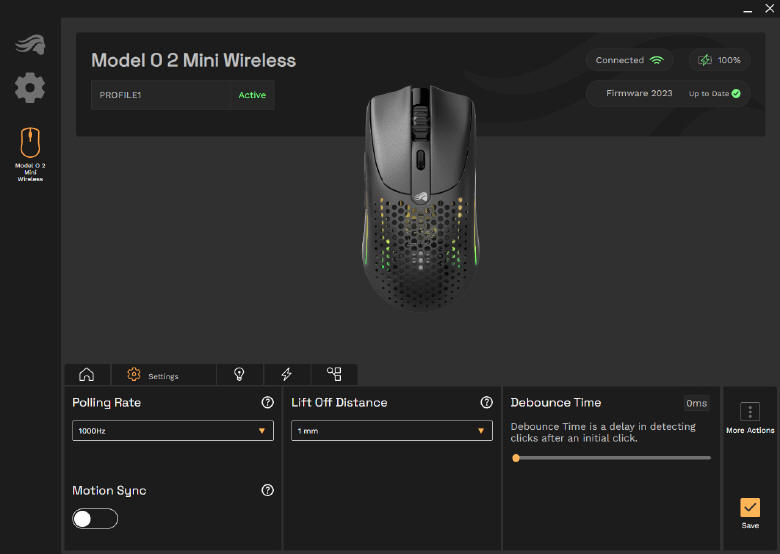This screenshot has width=780, height=554.
Task: Expand the Polling Rate 1000Hz dropdown
Action: [173, 431]
